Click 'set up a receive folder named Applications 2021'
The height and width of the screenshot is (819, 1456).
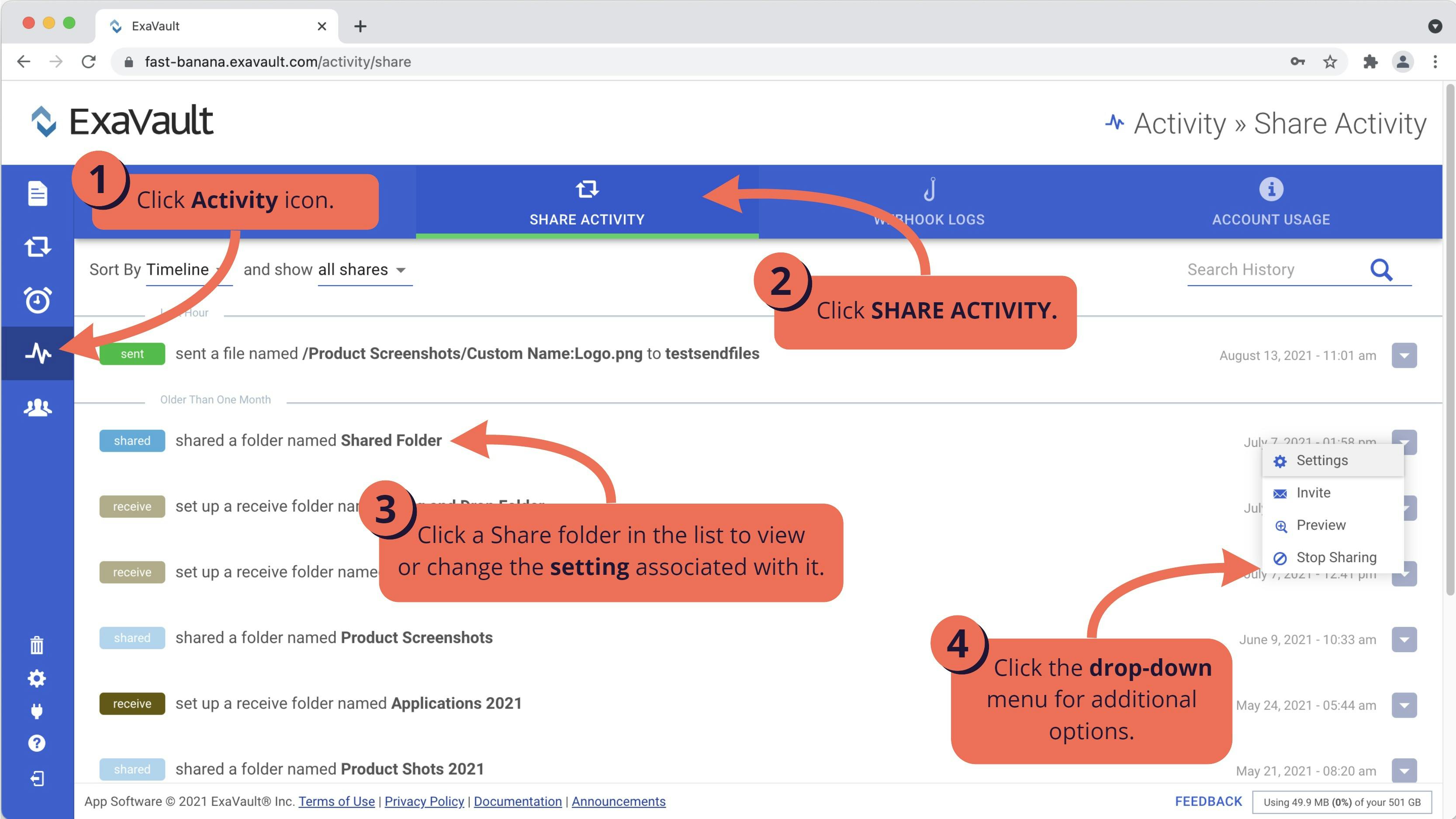coord(348,703)
